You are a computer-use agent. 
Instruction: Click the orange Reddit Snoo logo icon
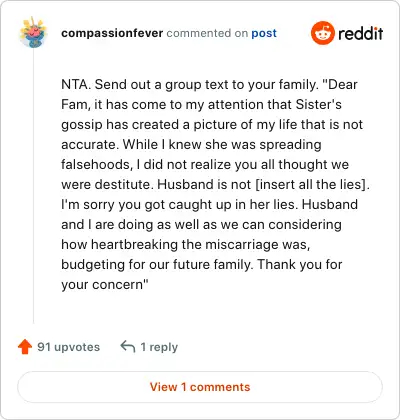[x=322, y=33]
